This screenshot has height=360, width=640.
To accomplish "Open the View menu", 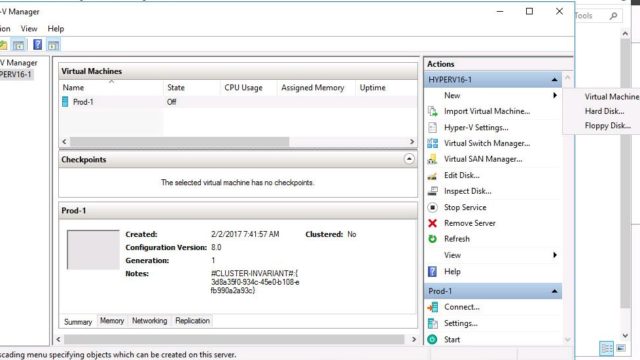I will (x=29, y=29).
